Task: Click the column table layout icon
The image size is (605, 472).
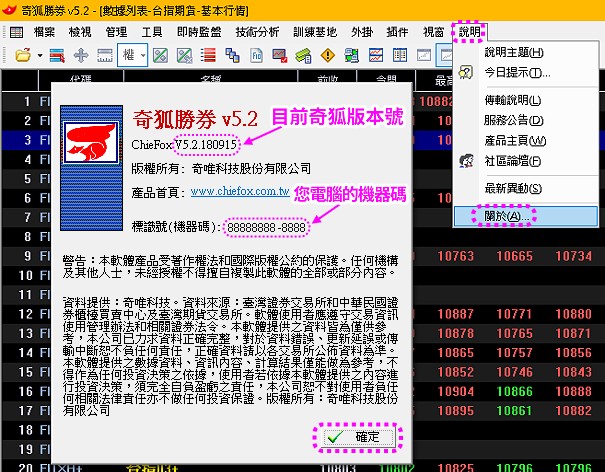Action: (400, 56)
